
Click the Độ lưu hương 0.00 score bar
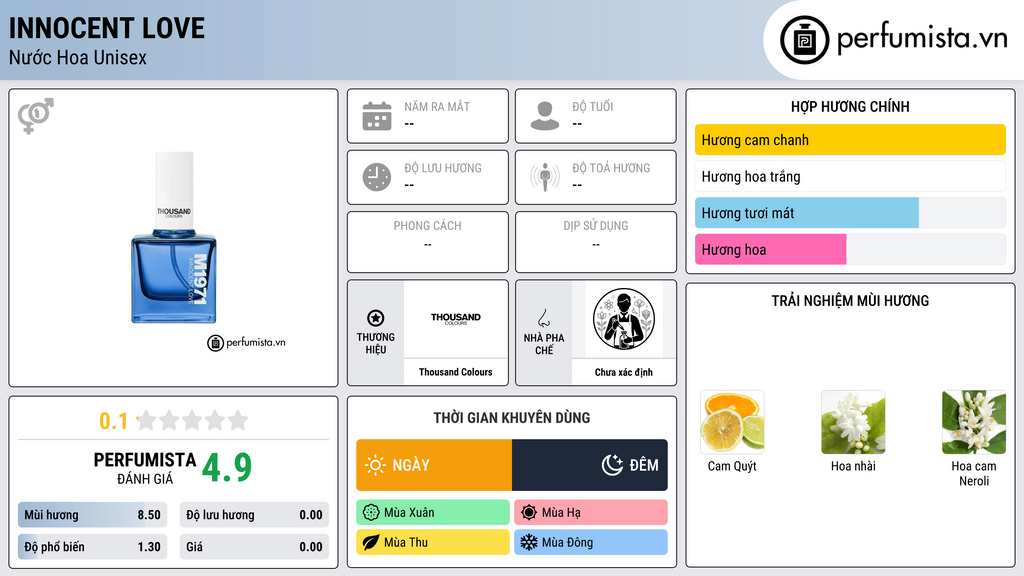pyautogui.click(x=254, y=515)
